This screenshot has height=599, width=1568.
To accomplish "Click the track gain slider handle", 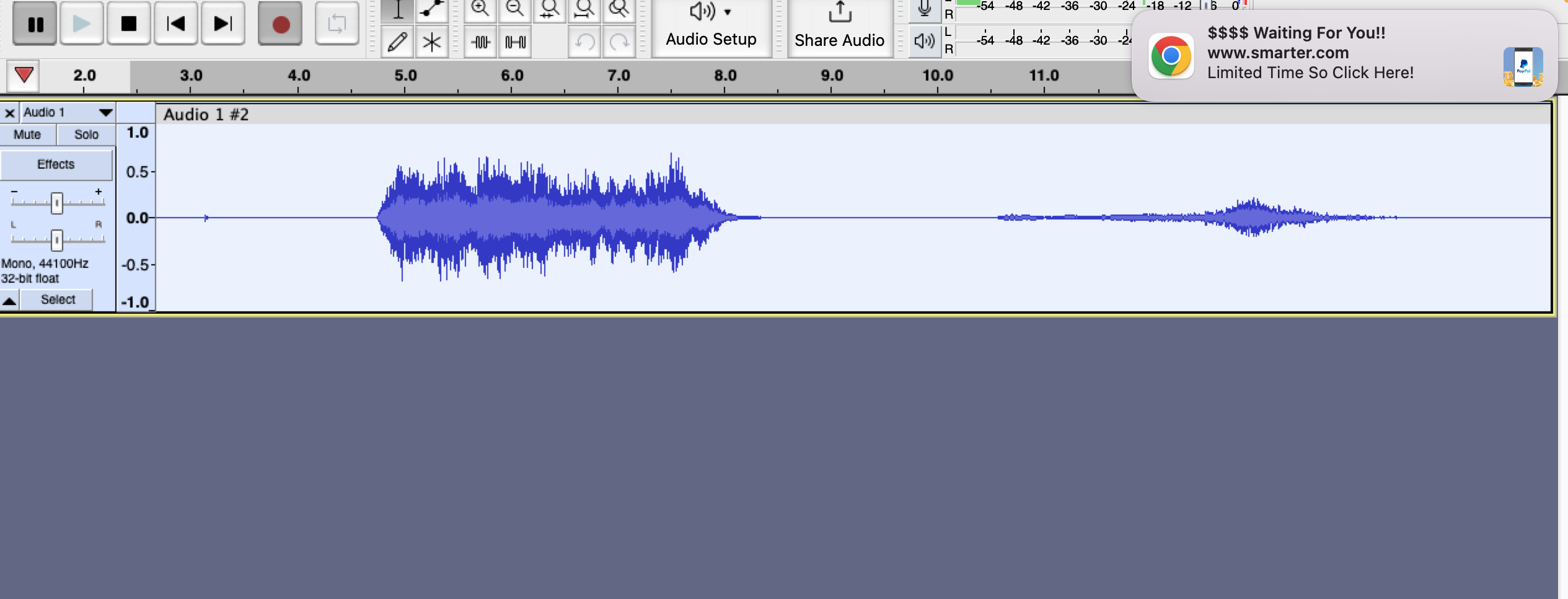I will tap(57, 203).
